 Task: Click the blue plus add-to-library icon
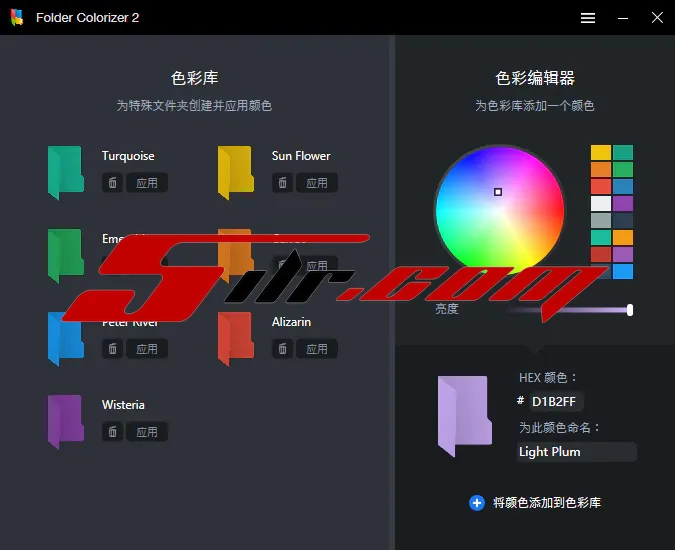477,503
